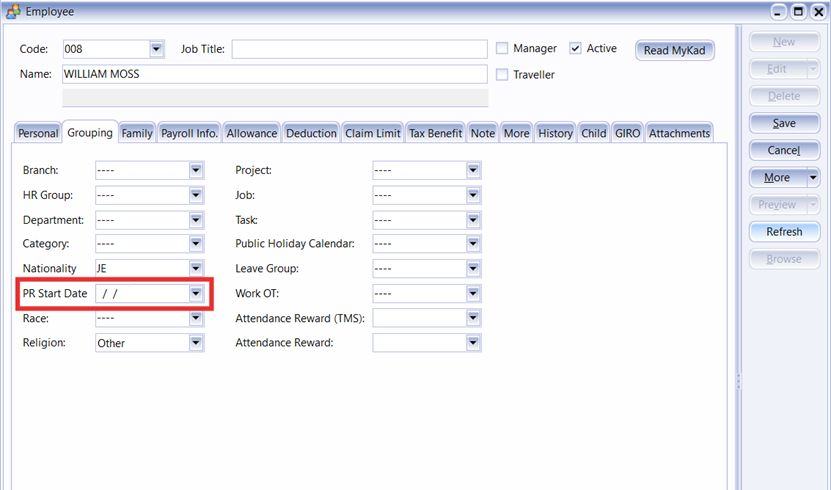Enable the Traveller checkbox
The width and height of the screenshot is (831, 490).
(503, 75)
